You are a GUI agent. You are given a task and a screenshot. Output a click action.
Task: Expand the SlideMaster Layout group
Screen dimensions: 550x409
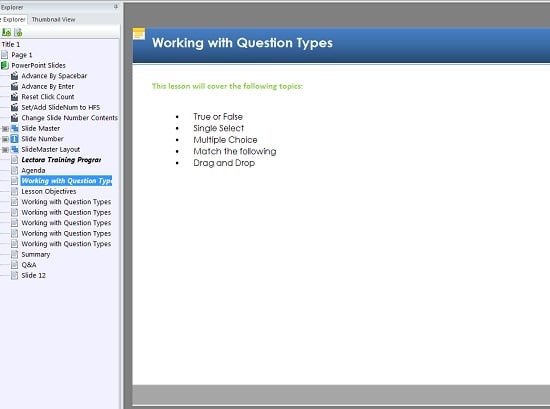(x=5, y=150)
